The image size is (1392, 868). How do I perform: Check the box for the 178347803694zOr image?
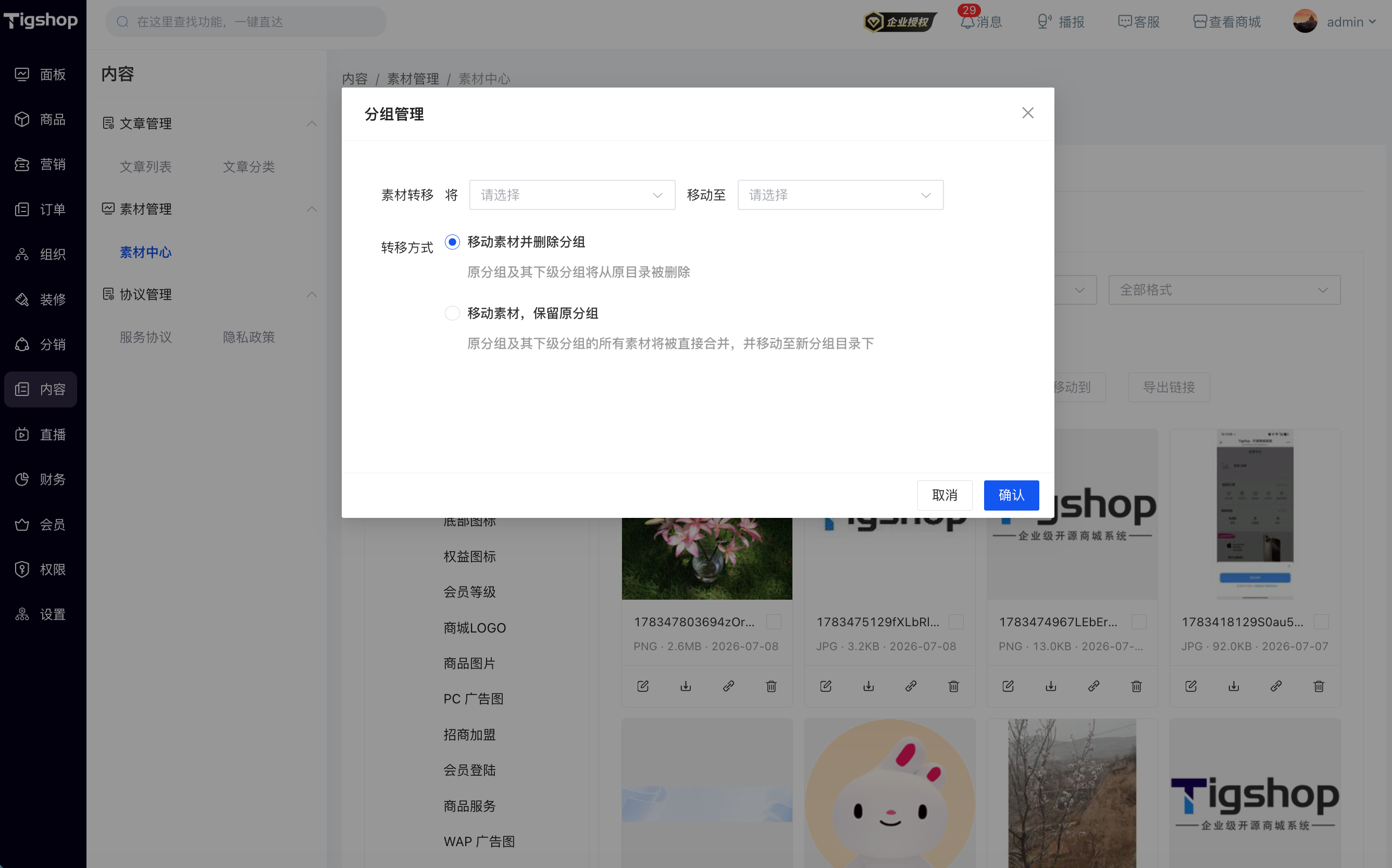tap(774, 622)
